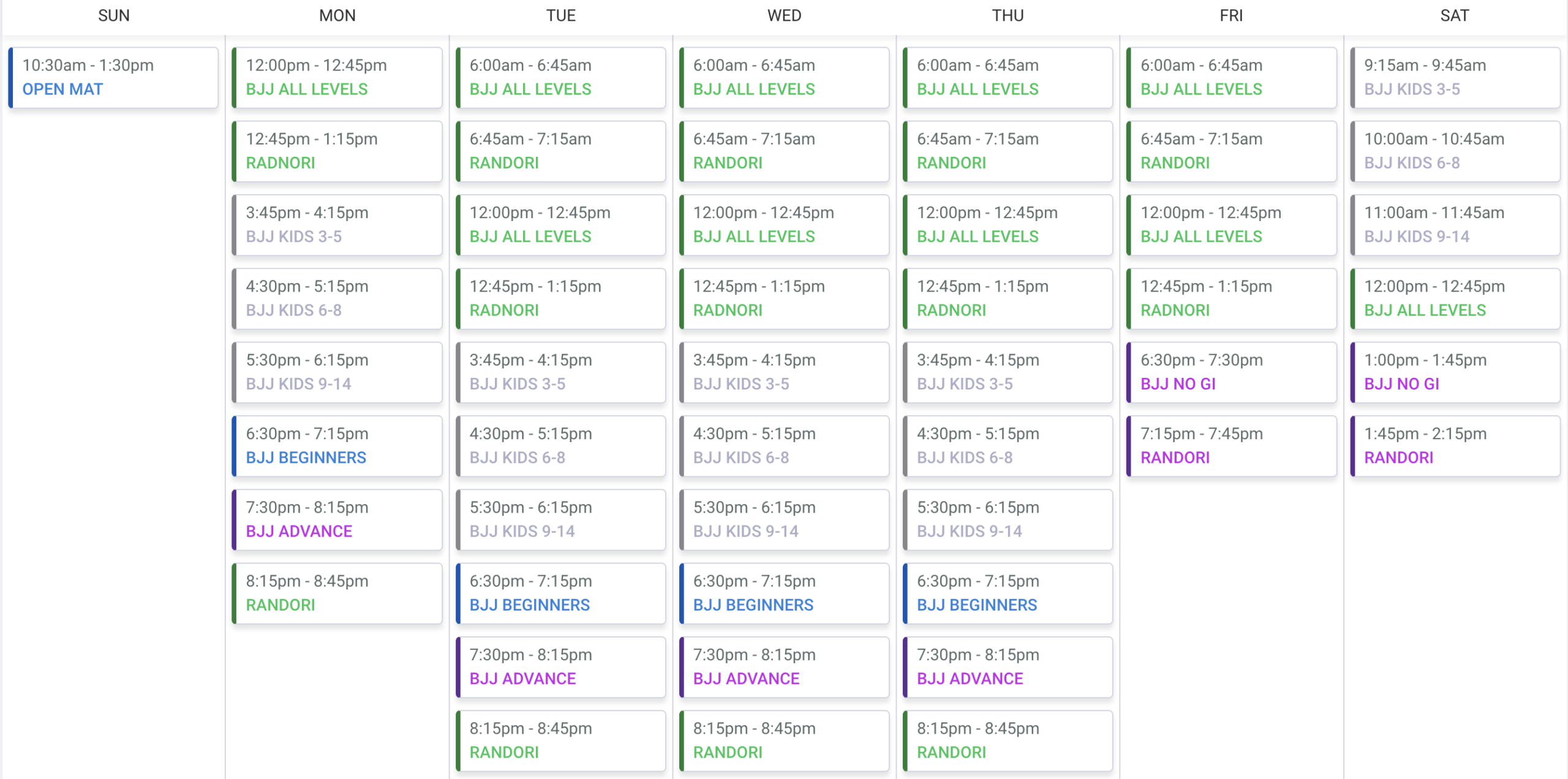Open Thursday 6:30pm BJJ BEGINNERS class
Viewport: 1568px width, 779px height.
point(1008,593)
